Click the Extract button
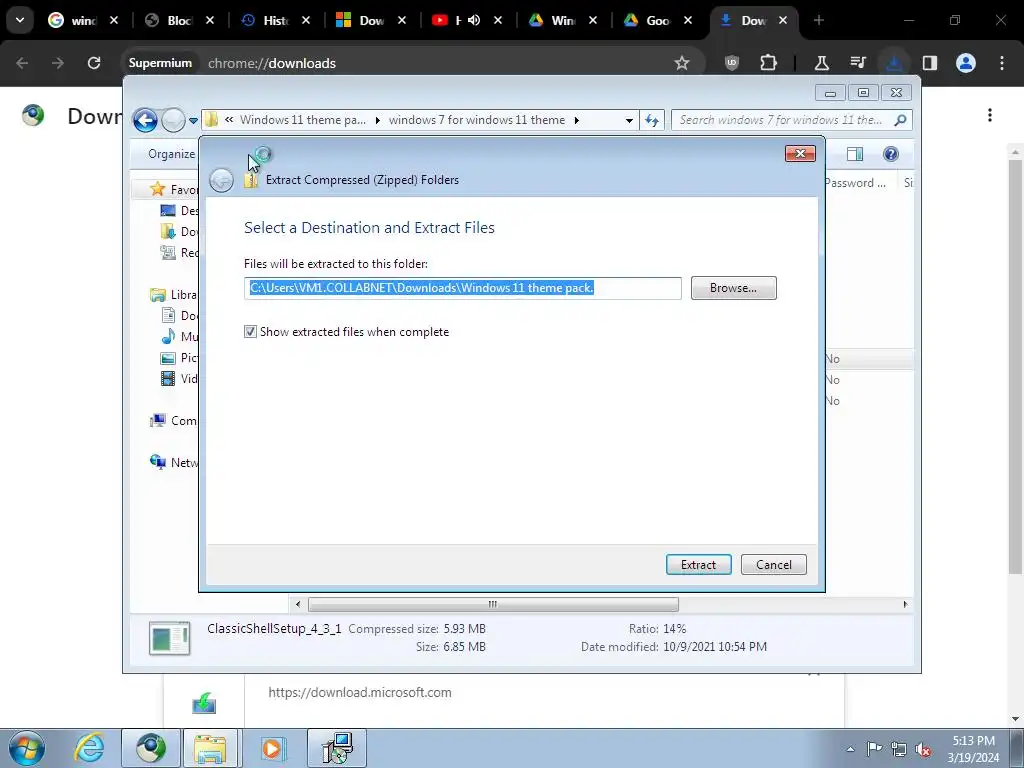 tap(698, 564)
